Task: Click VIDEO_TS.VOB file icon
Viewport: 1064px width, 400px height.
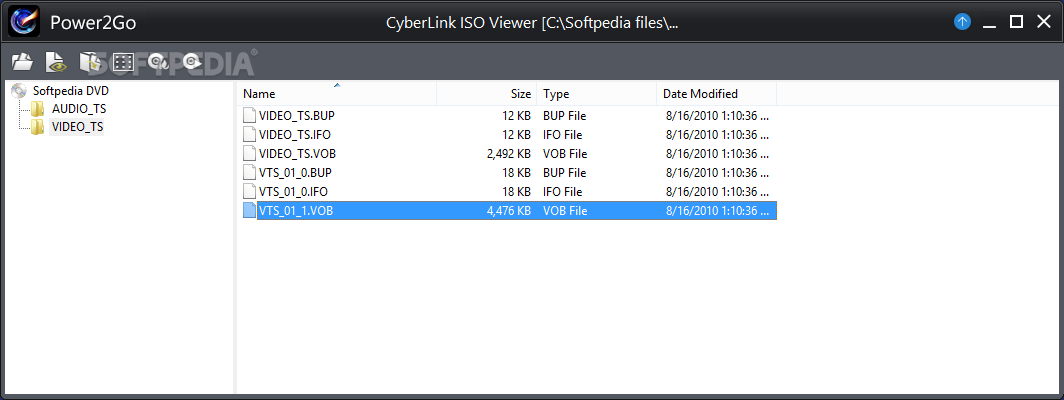Action: 250,153
